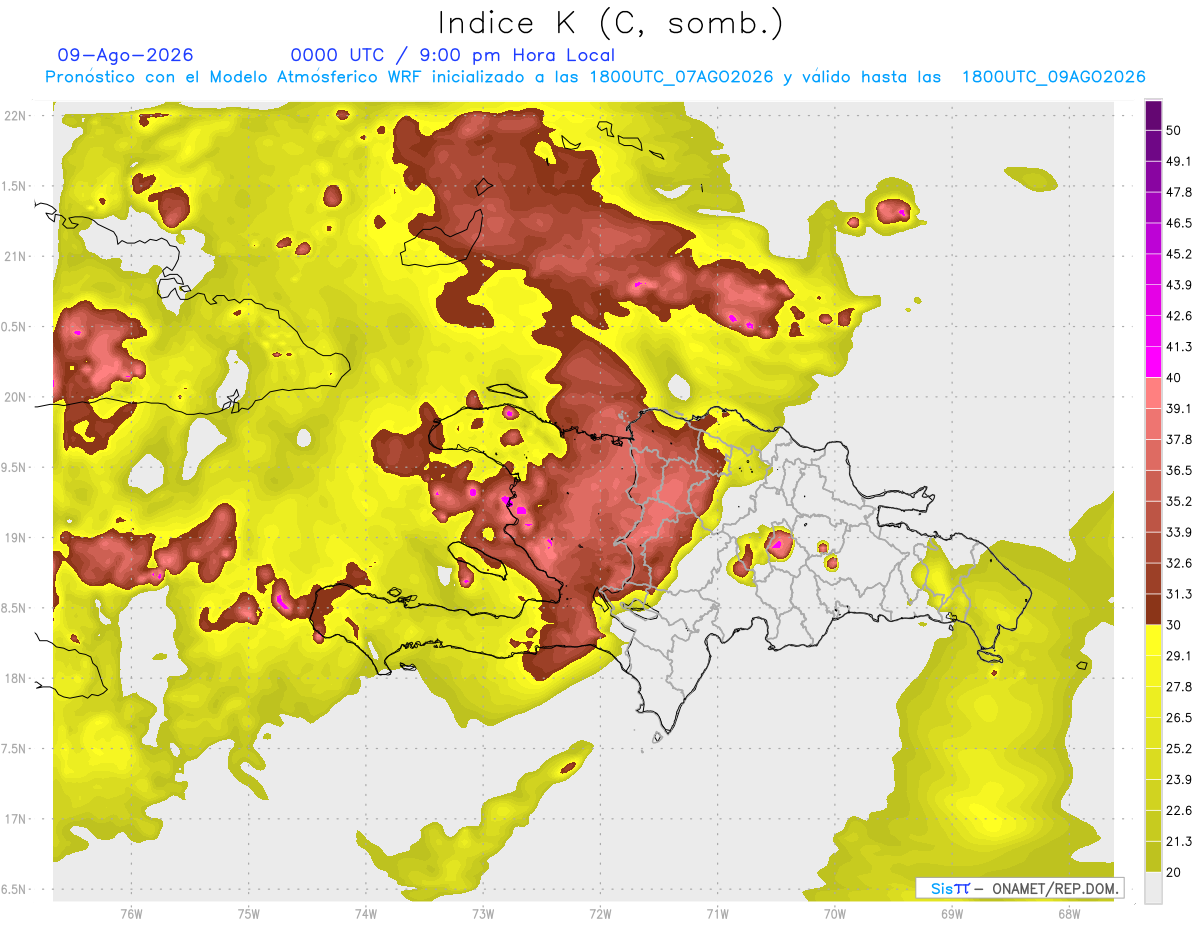Click the legend value 40
The image size is (1200, 927).
[x=1174, y=378]
